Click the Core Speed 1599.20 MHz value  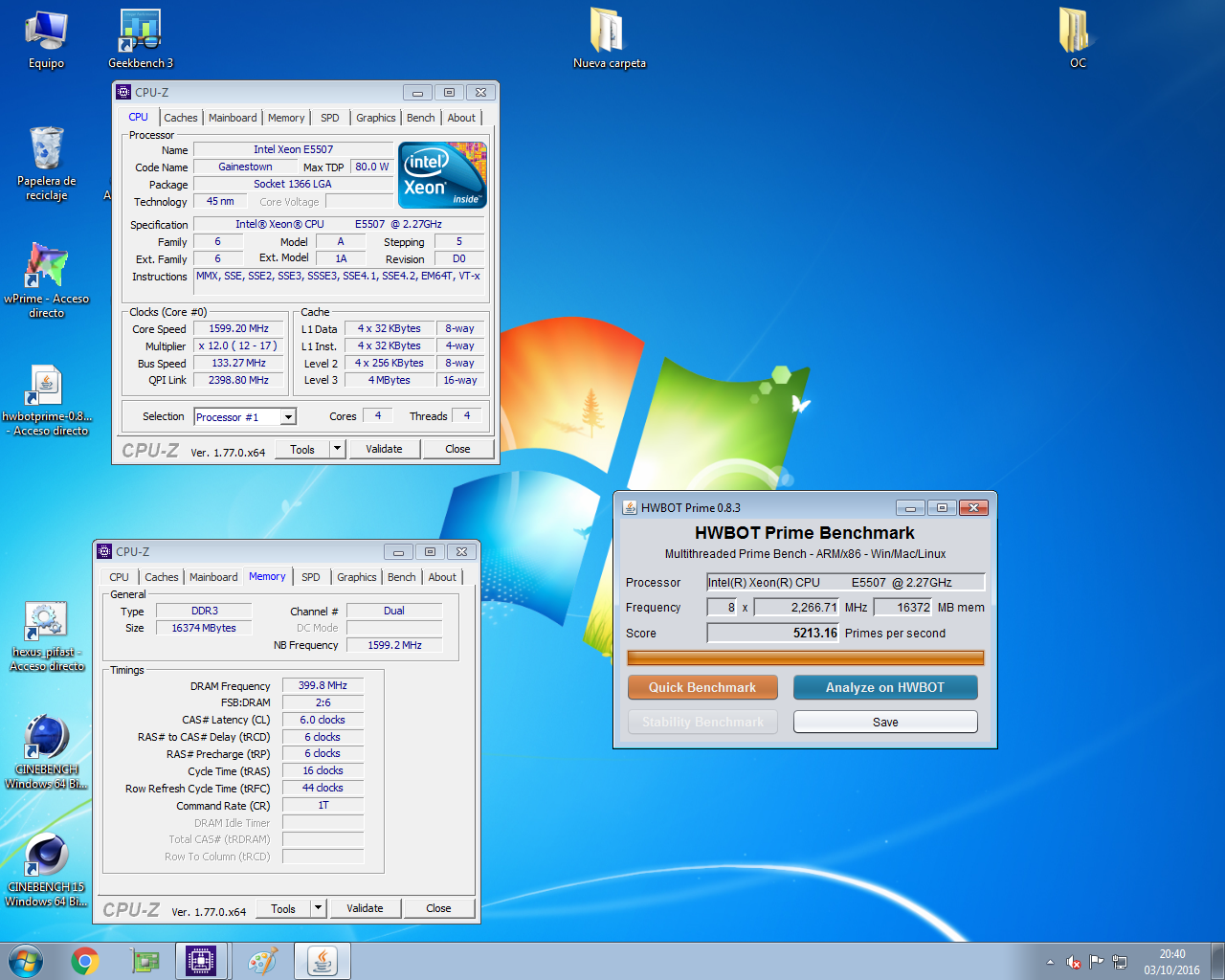(239, 328)
